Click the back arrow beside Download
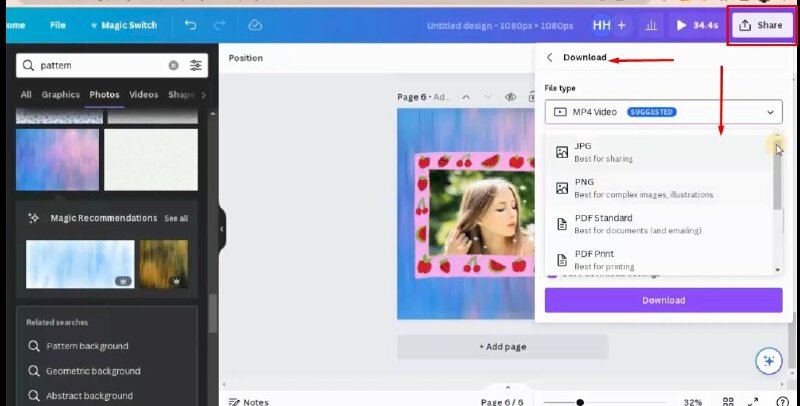The width and height of the screenshot is (800, 406). (x=549, y=58)
